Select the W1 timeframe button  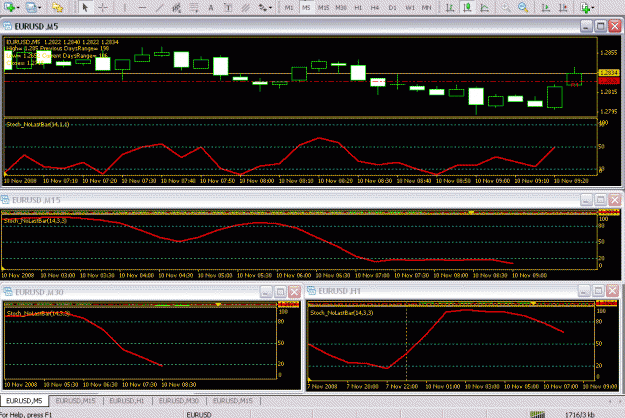410,7
